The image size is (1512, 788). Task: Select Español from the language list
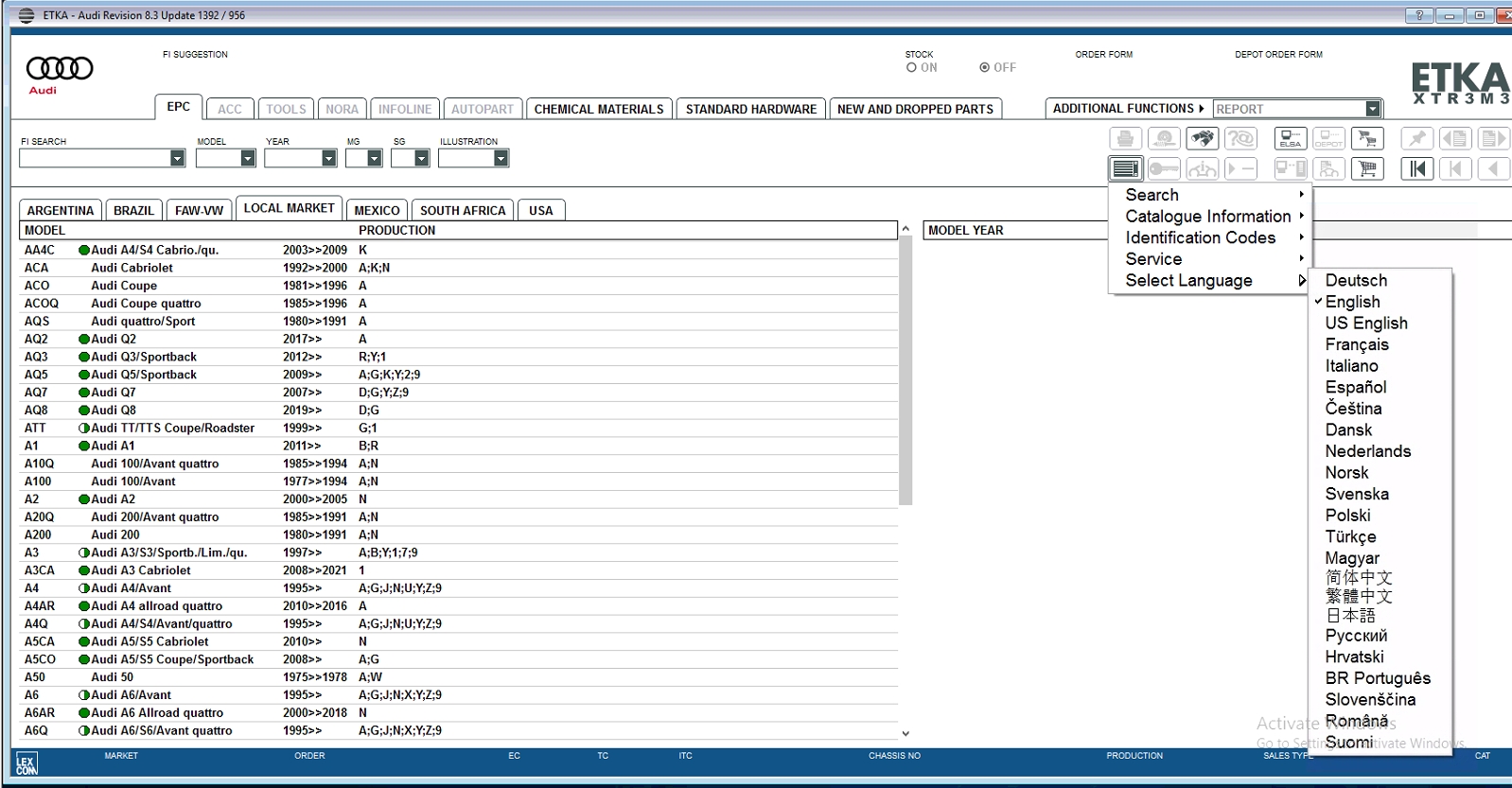coord(1356,387)
